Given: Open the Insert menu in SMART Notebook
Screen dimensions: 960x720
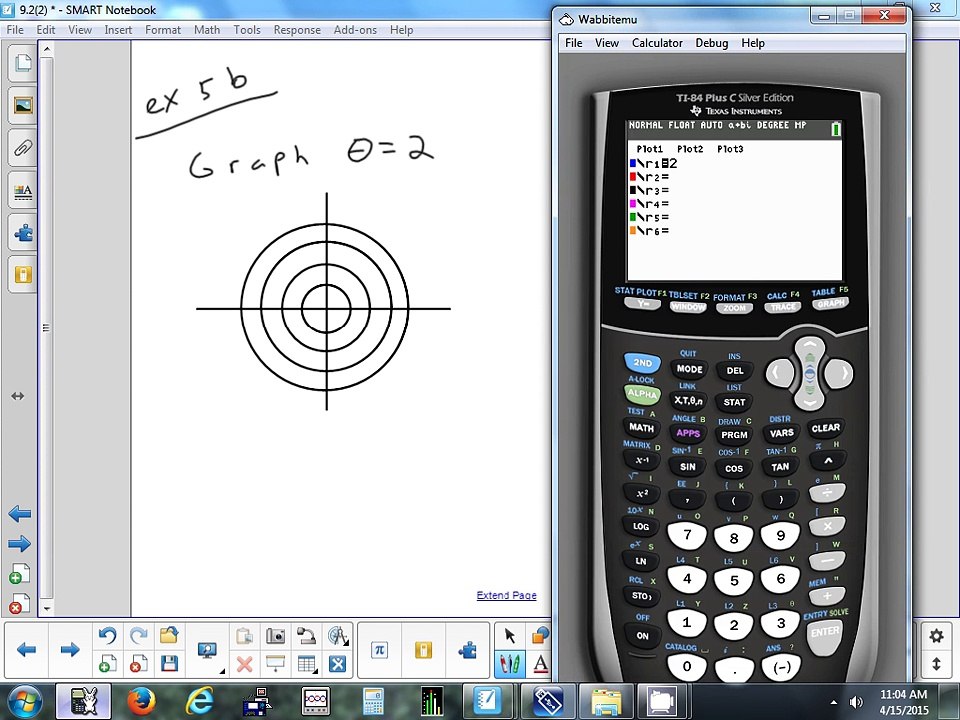Looking at the screenshot, I should click(118, 29).
